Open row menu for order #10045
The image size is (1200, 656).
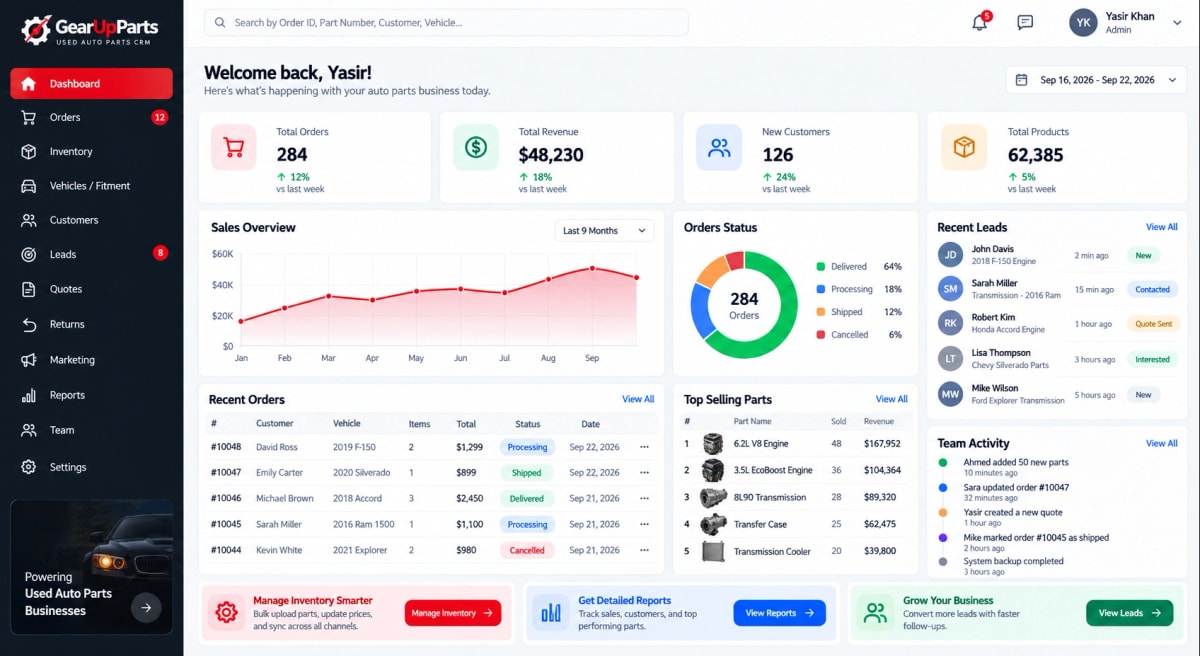[x=644, y=524]
